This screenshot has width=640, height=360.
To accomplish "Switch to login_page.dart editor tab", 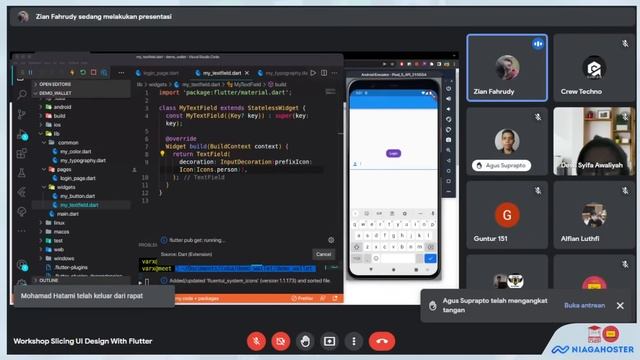I will pos(158,73).
